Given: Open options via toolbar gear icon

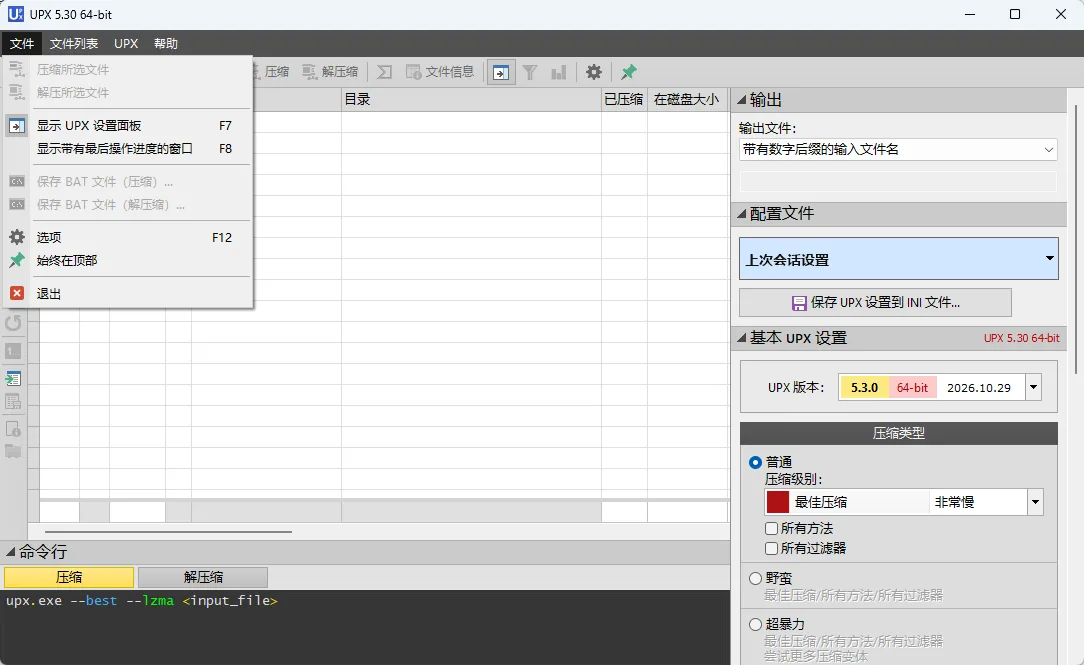Looking at the screenshot, I should click(594, 72).
